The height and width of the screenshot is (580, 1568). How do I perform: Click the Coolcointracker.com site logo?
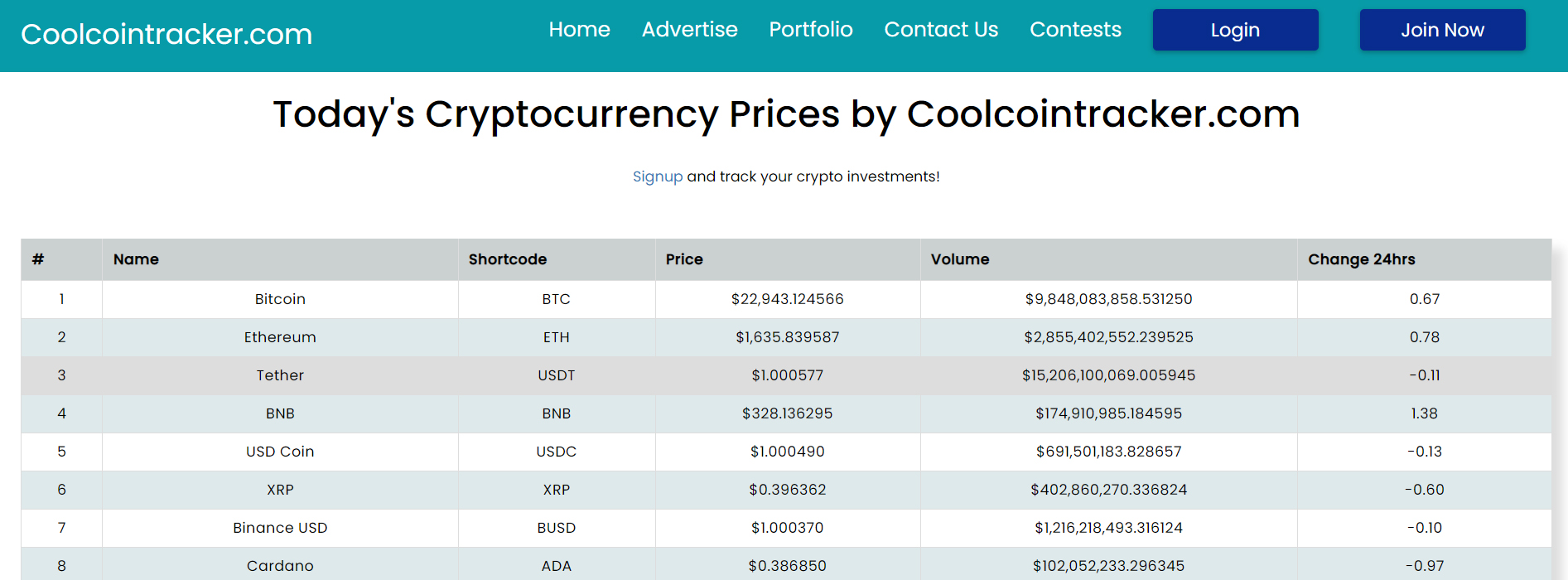click(x=166, y=35)
